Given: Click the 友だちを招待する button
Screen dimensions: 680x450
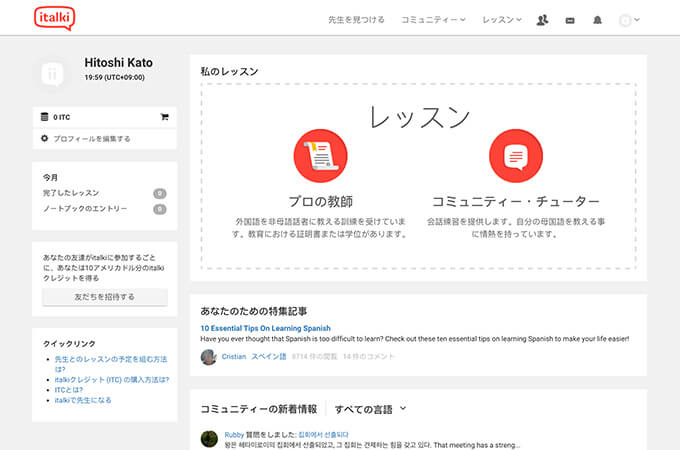Looking at the screenshot, I should (x=105, y=297).
